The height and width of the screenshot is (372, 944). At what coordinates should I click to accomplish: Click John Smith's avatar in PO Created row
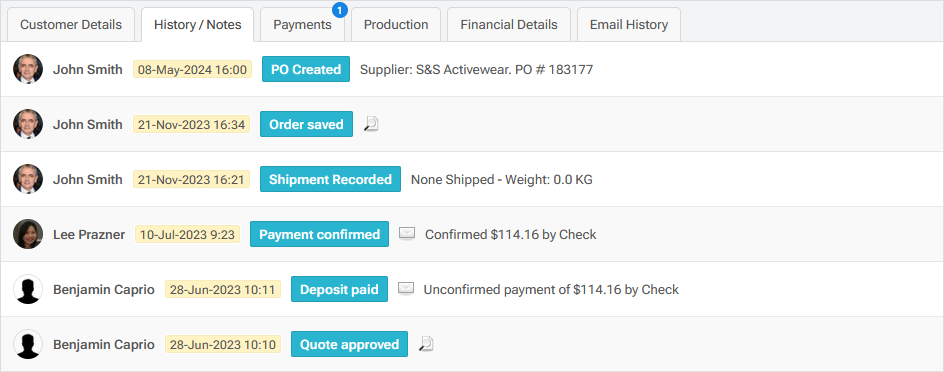[28, 69]
